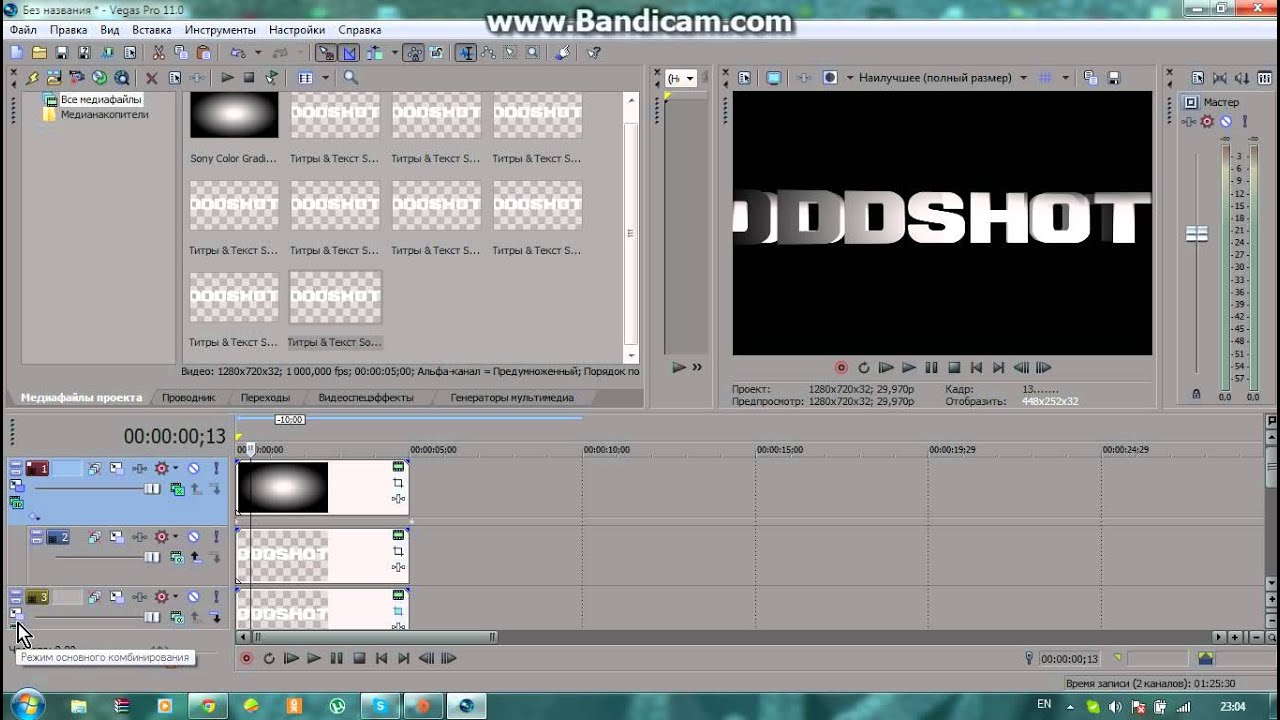Select the Все медиафайлы folder
This screenshot has height=720, width=1280.
pos(101,100)
